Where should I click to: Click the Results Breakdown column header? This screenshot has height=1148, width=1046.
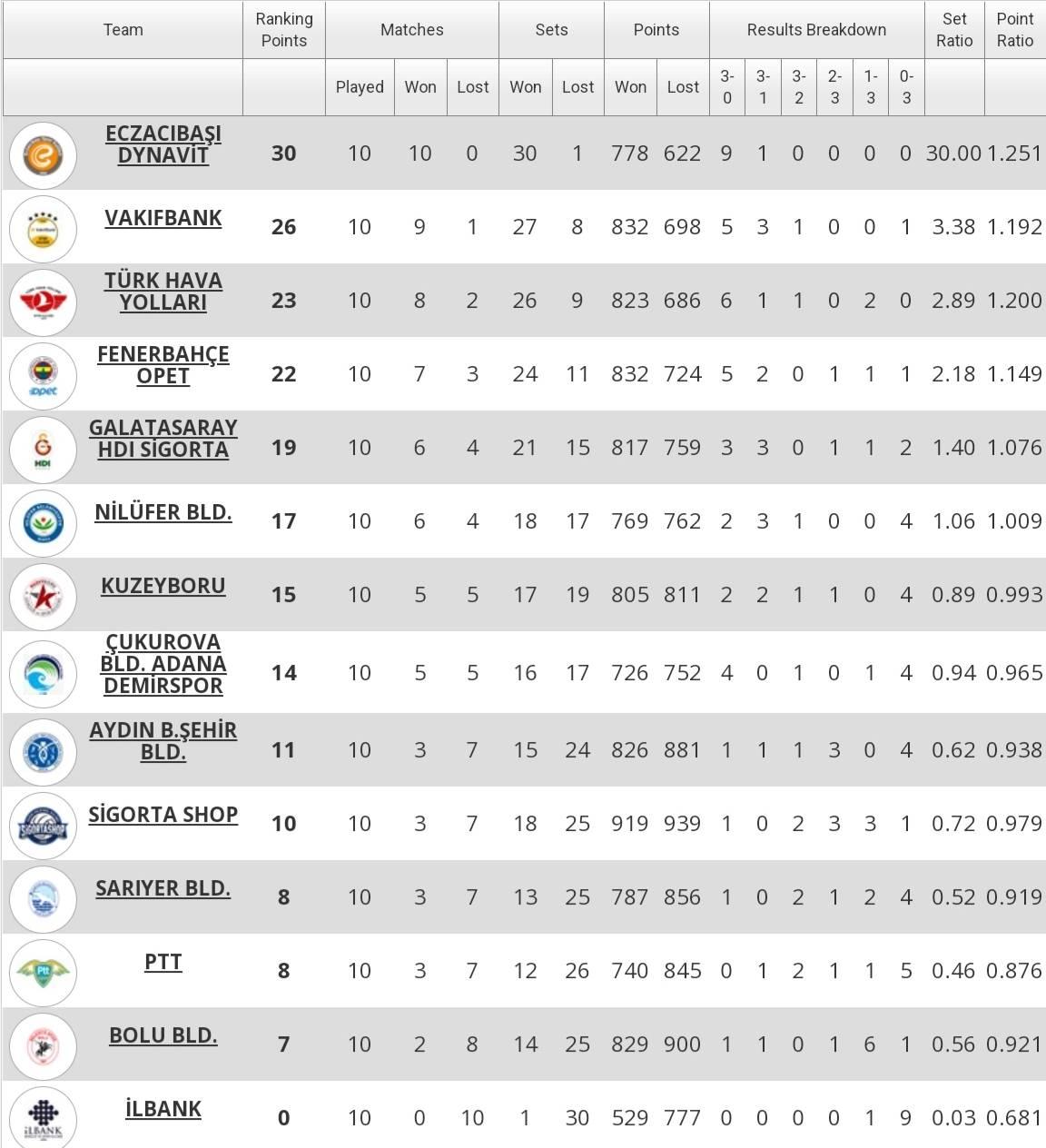tap(816, 30)
